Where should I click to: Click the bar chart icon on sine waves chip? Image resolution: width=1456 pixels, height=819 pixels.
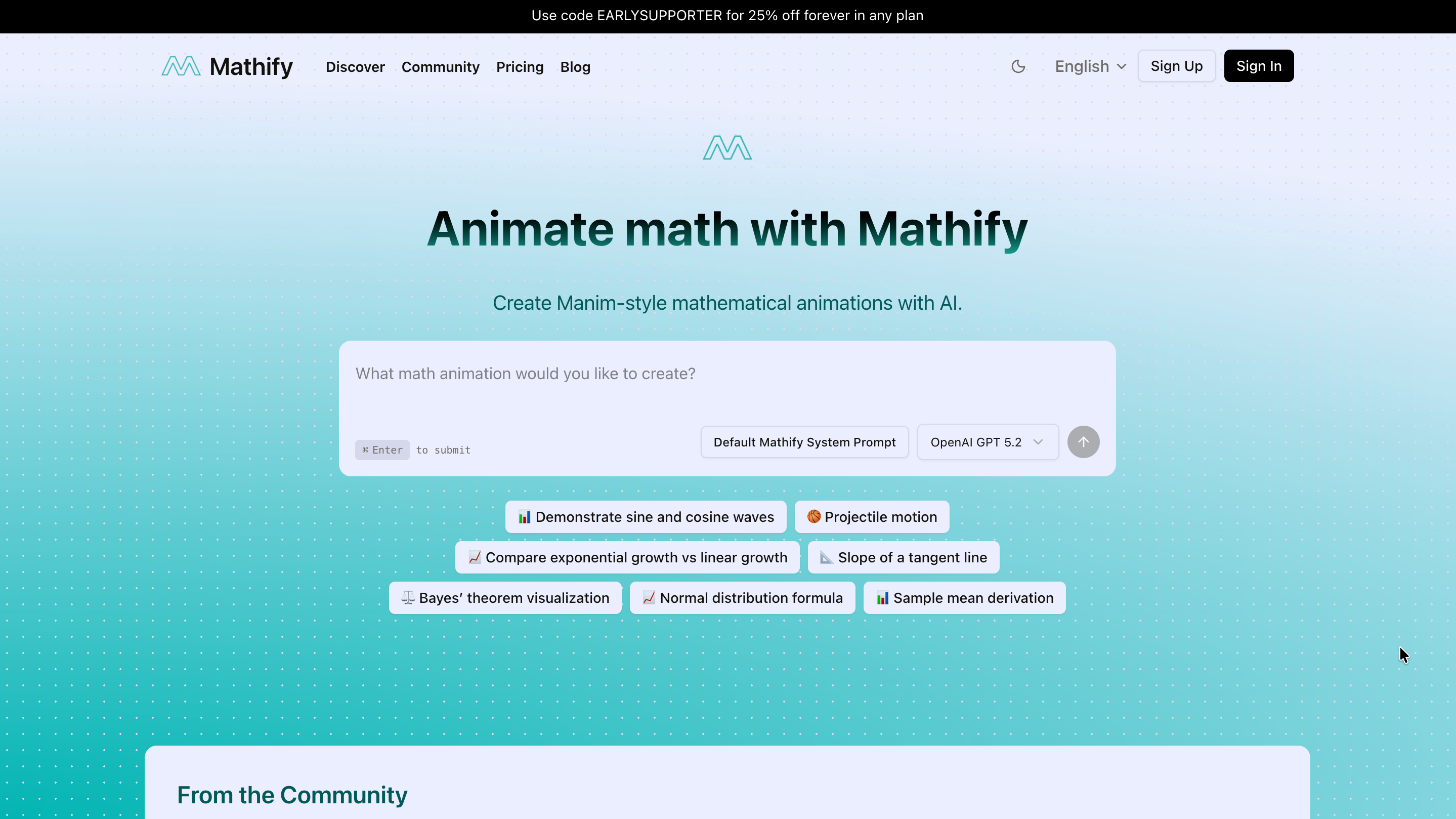tap(524, 517)
